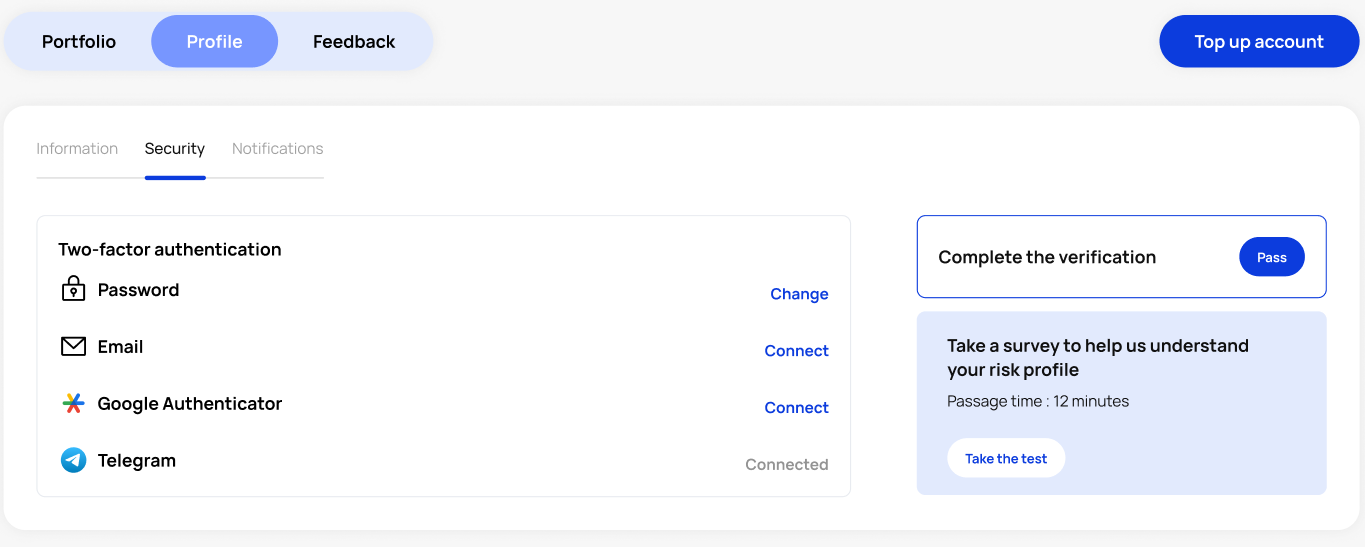Screen dimensions: 1365x547
Task: Click the Email envelope icon
Action: tap(73, 347)
